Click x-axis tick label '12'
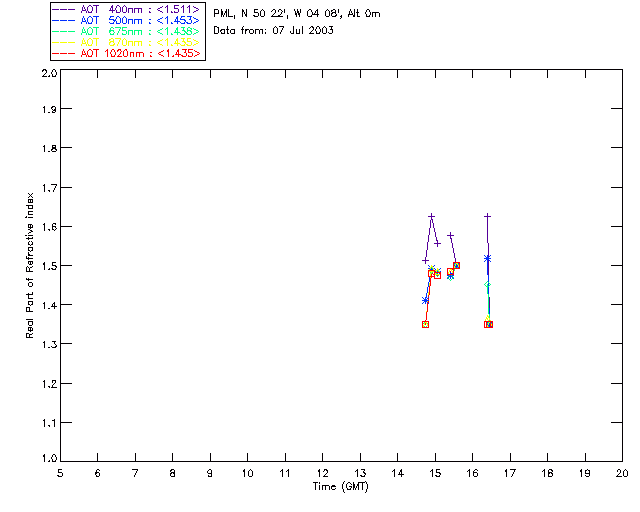The width and height of the screenshot is (640, 512). [x=322, y=473]
